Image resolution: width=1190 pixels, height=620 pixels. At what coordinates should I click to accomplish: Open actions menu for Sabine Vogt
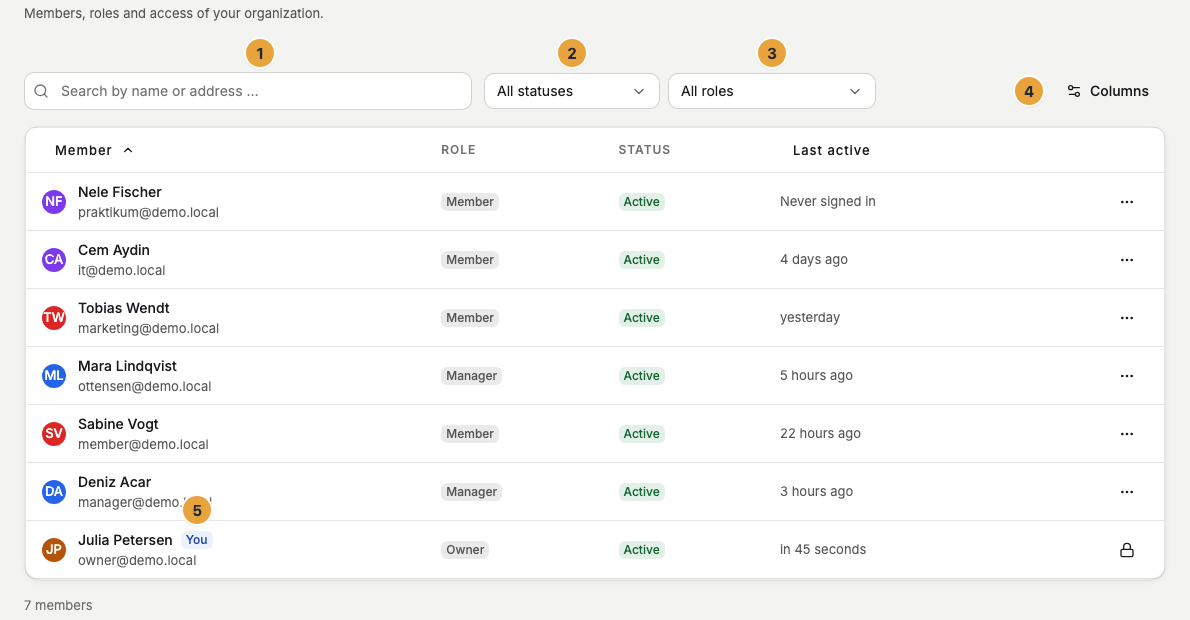click(x=1126, y=434)
